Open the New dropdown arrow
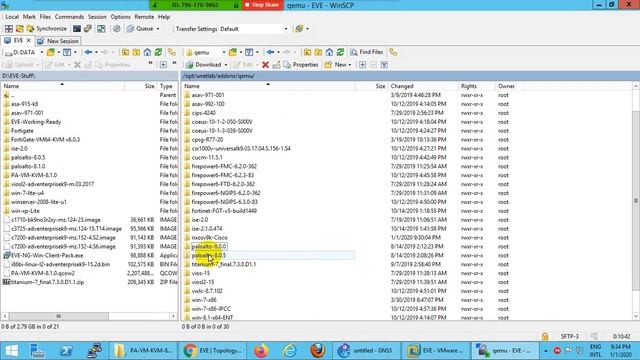Image resolution: width=640 pixels, height=360 pixels. coord(350,64)
